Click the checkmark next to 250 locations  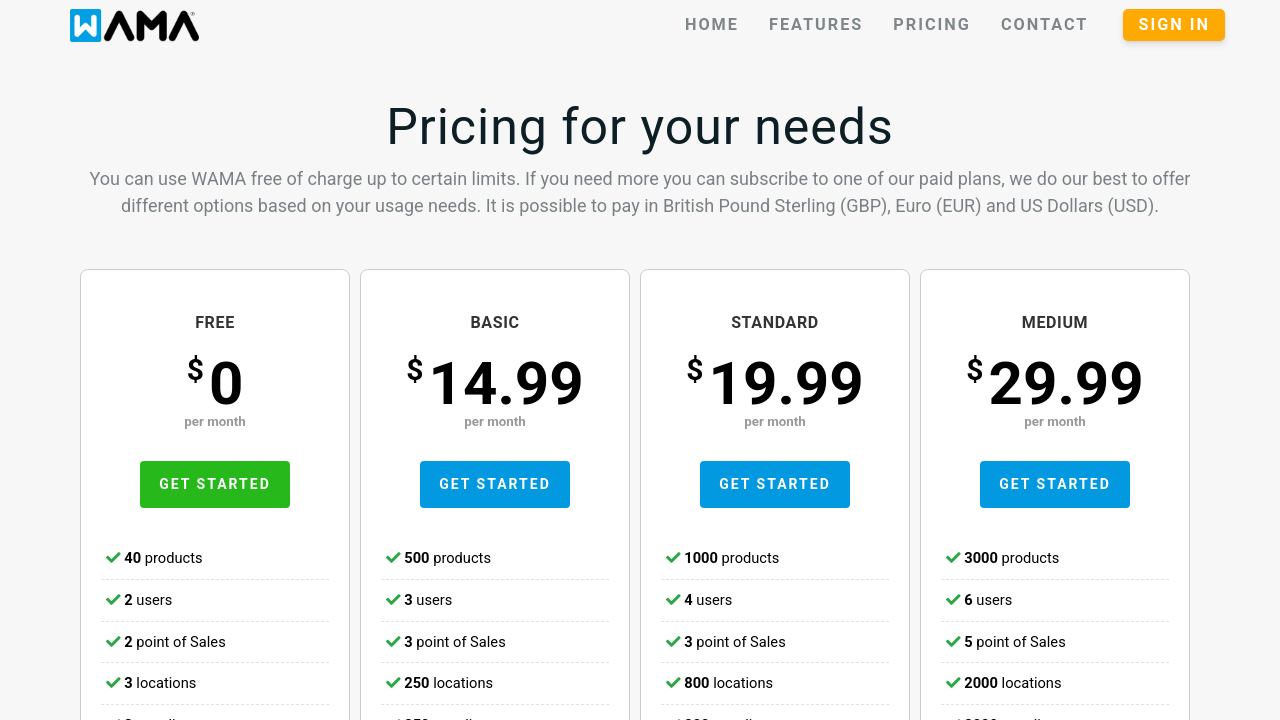[x=393, y=683]
